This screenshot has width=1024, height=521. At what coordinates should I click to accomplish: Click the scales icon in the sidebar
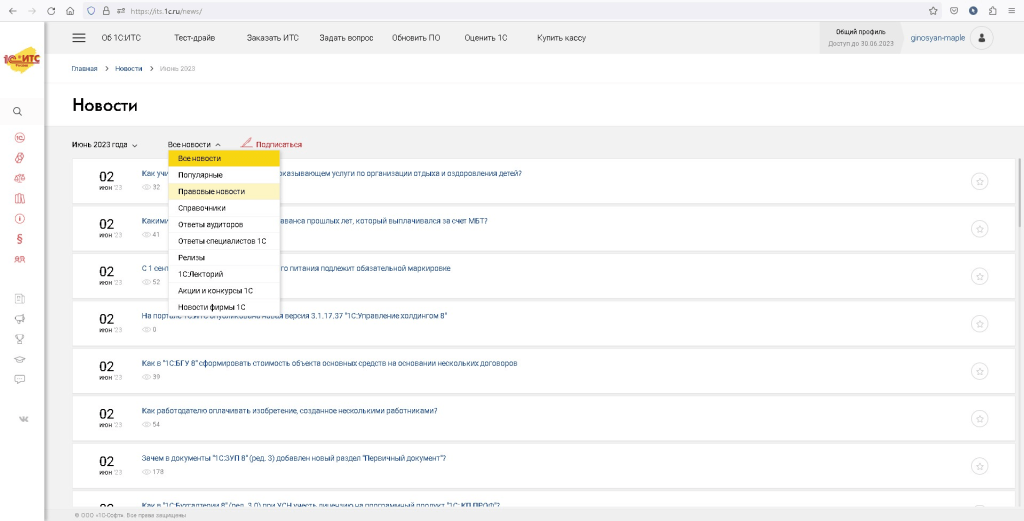tap(19, 177)
